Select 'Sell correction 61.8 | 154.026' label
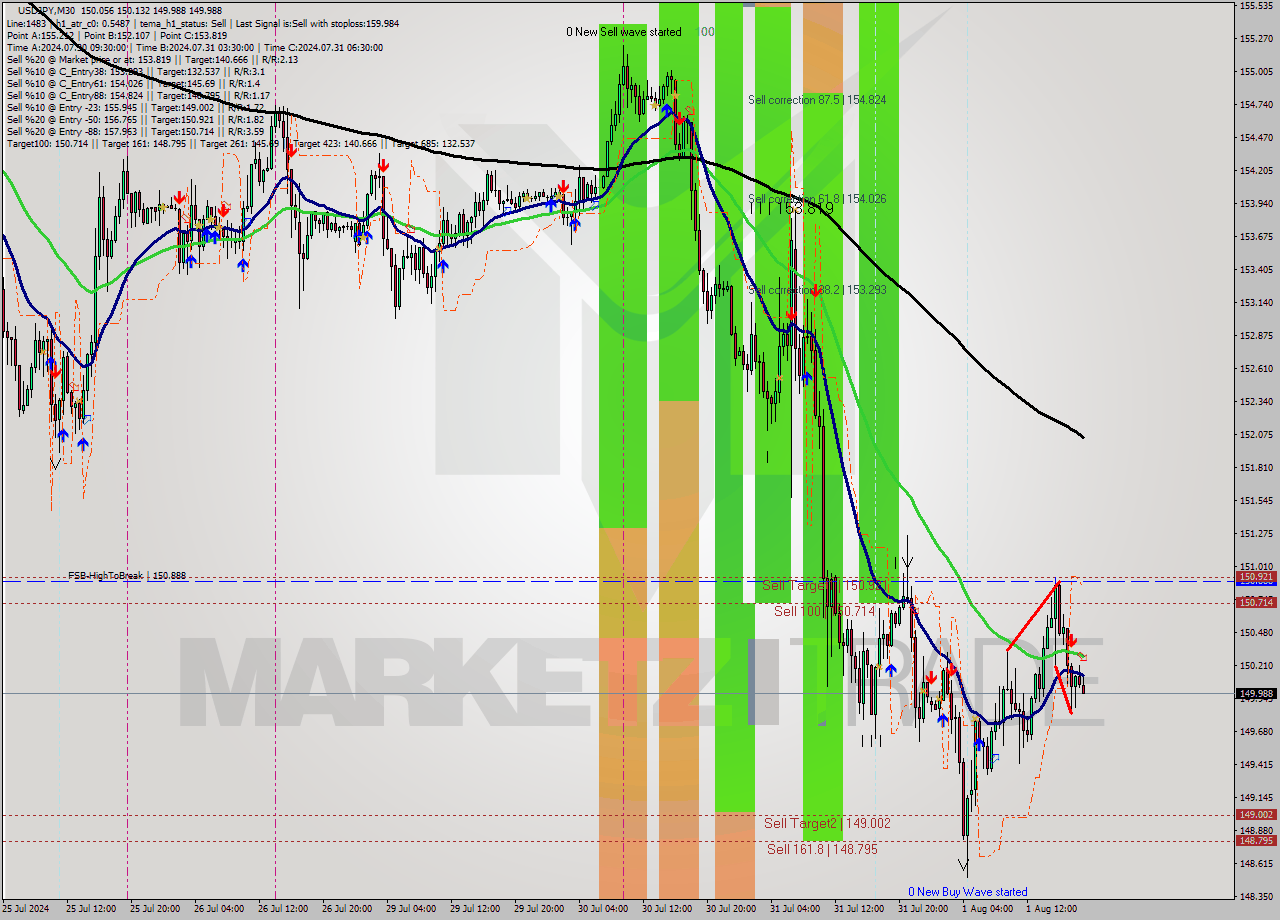 [x=817, y=199]
